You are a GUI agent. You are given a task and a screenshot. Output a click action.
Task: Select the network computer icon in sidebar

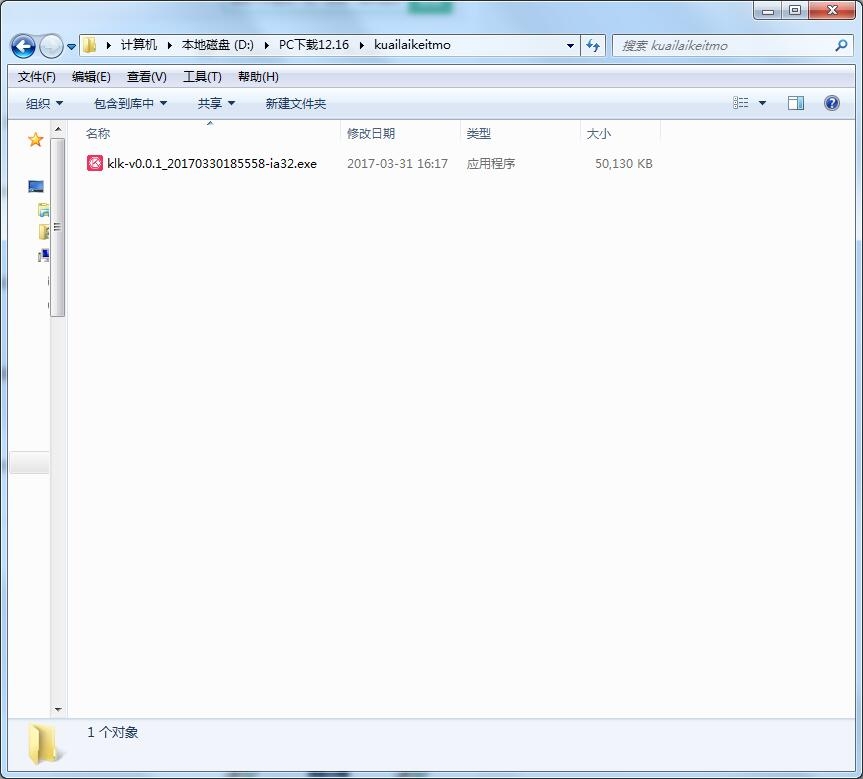(x=43, y=255)
